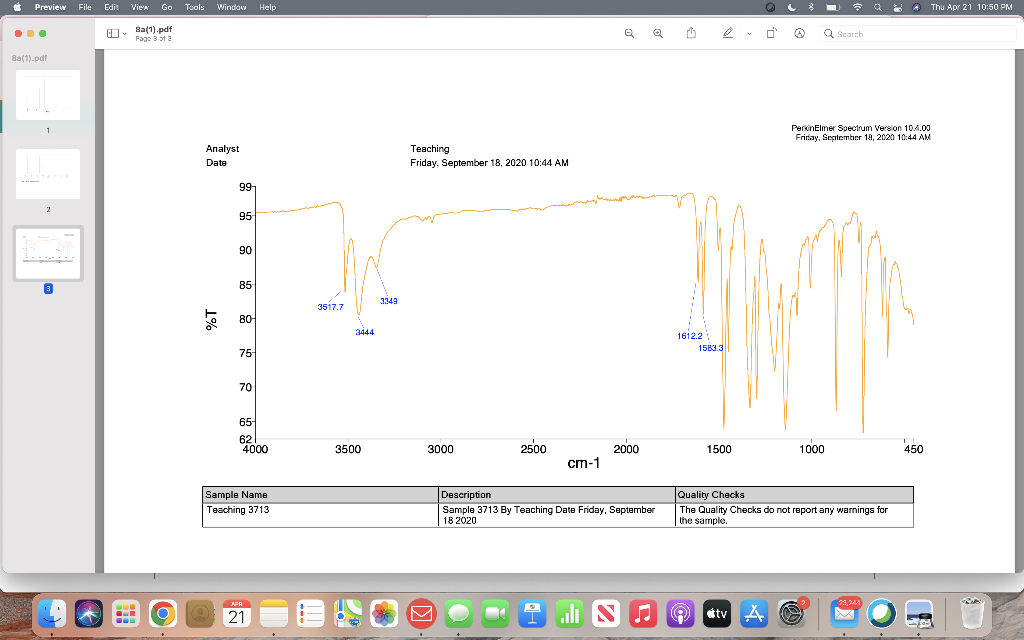This screenshot has height=640, width=1024.
Task: Open Notes from the Dock
Action: click(274, 613)
